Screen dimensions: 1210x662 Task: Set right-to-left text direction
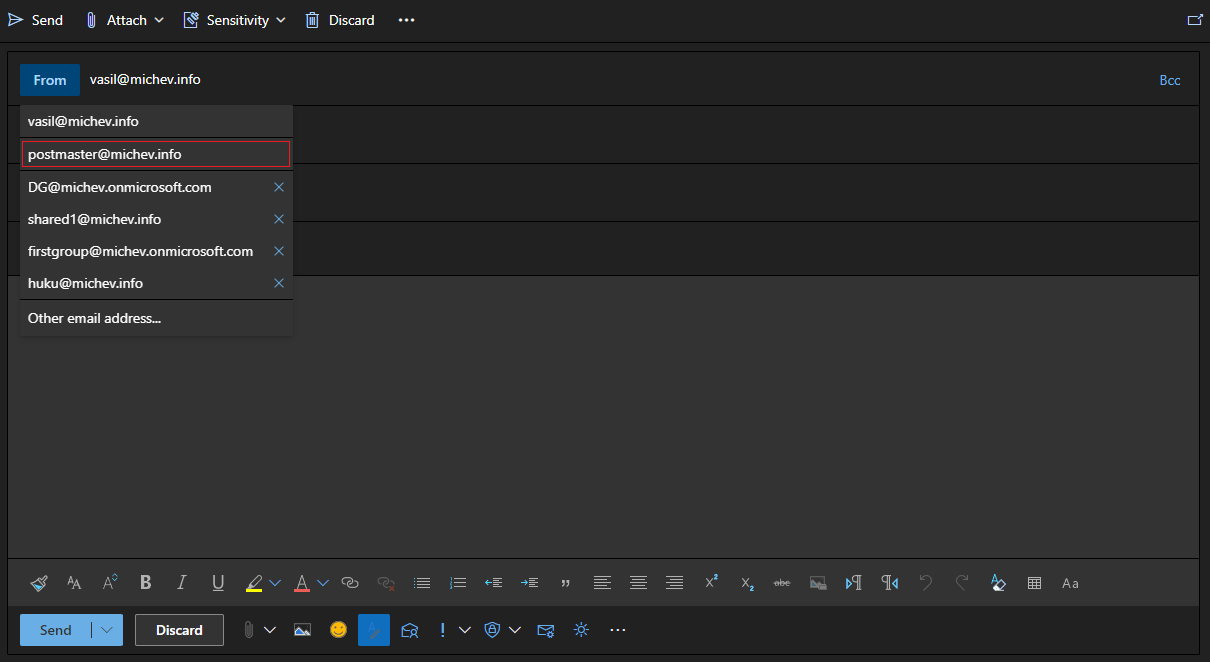(x=889, y=582)
